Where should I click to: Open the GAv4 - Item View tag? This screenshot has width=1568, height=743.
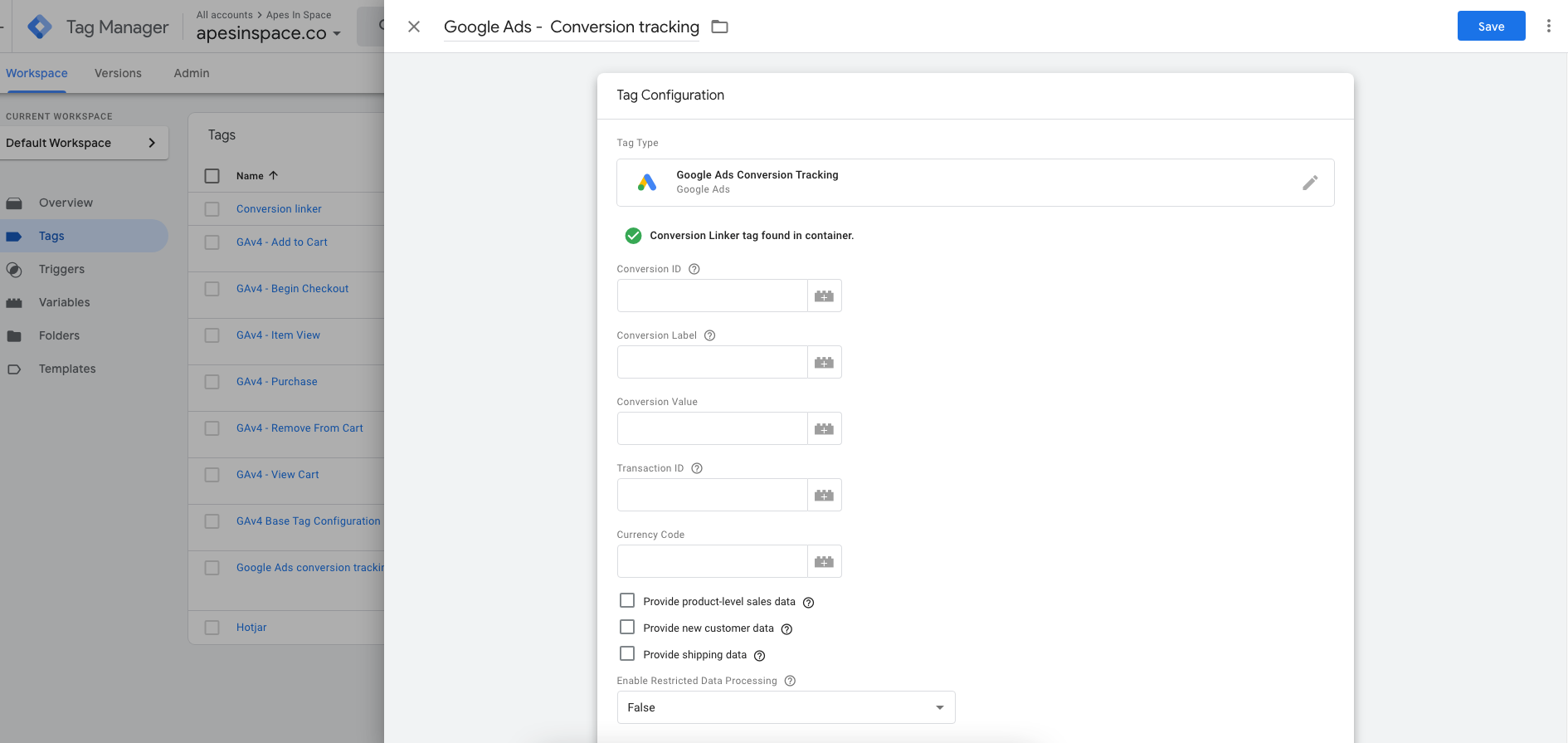point(278,335)
